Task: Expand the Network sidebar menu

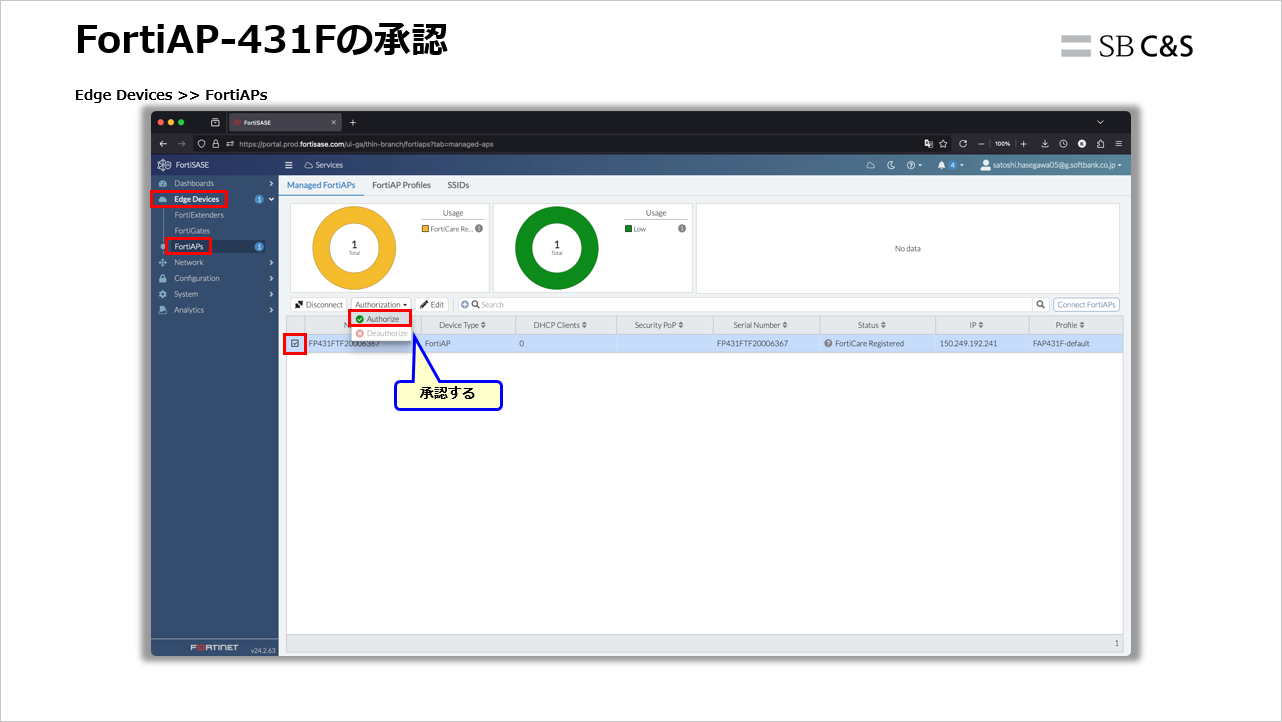Action: pyautogui.click(x=215, y=262)
